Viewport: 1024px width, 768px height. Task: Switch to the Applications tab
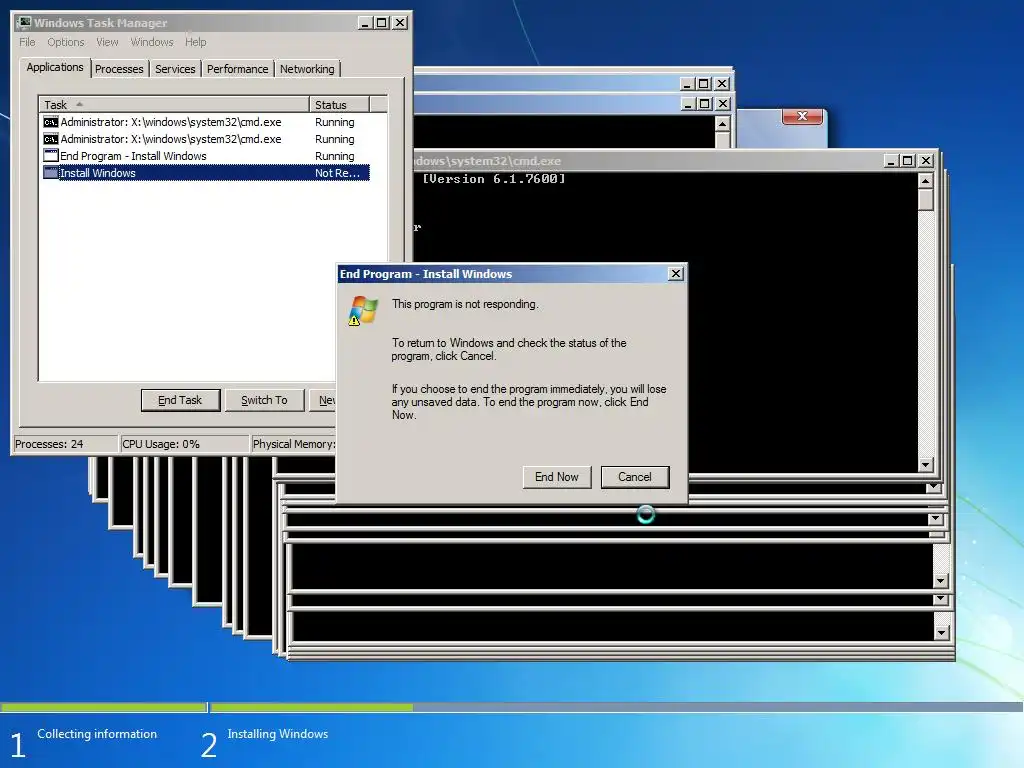coord(55,67)
